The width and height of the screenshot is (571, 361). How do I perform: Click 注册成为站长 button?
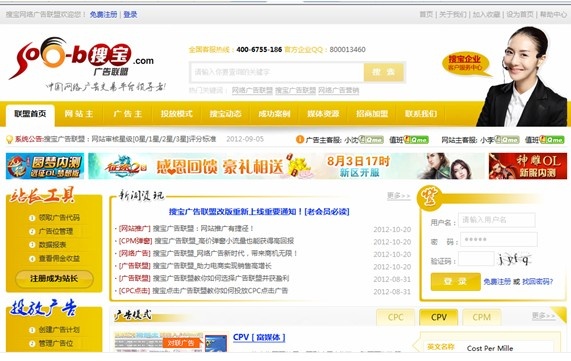pos(54,279)
